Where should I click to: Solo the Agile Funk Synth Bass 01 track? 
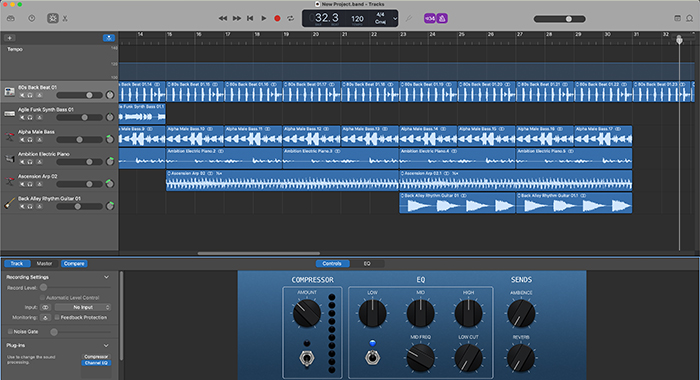point(30,117)
